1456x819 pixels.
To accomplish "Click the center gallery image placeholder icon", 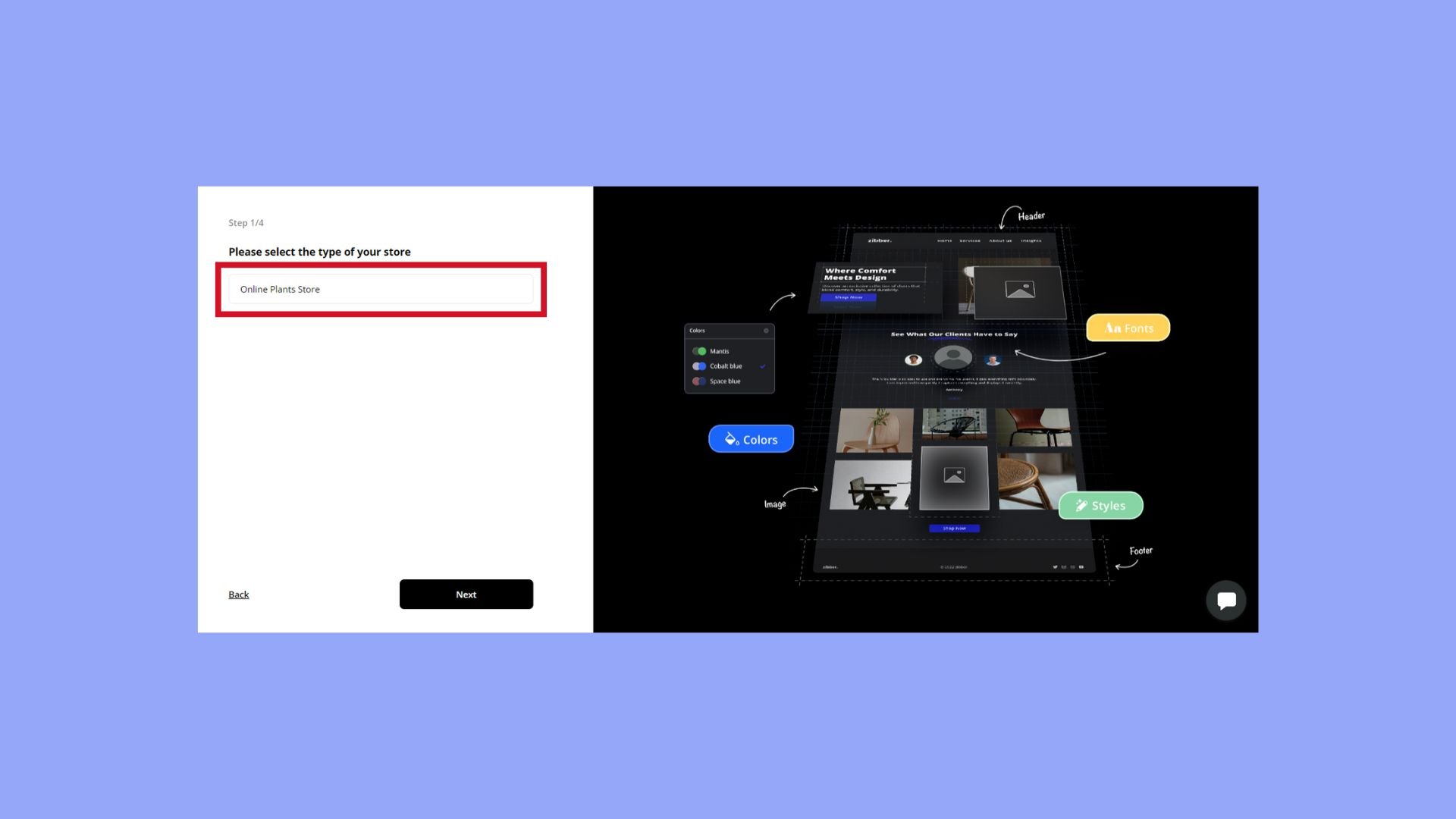I will pyautogui.click(x=954, y=476).
